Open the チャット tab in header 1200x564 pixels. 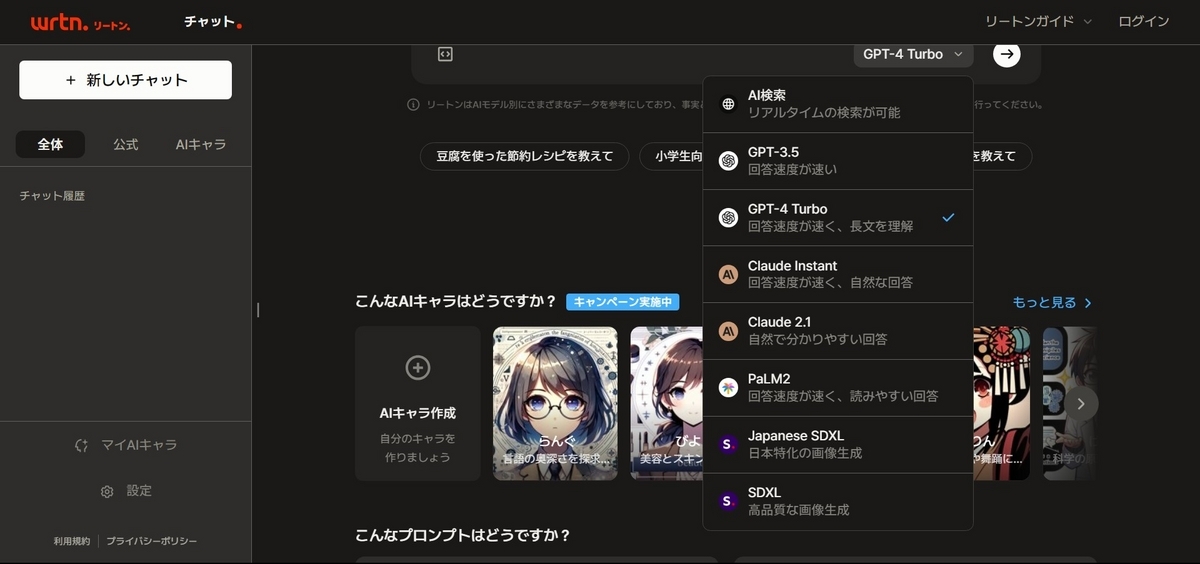212,22
